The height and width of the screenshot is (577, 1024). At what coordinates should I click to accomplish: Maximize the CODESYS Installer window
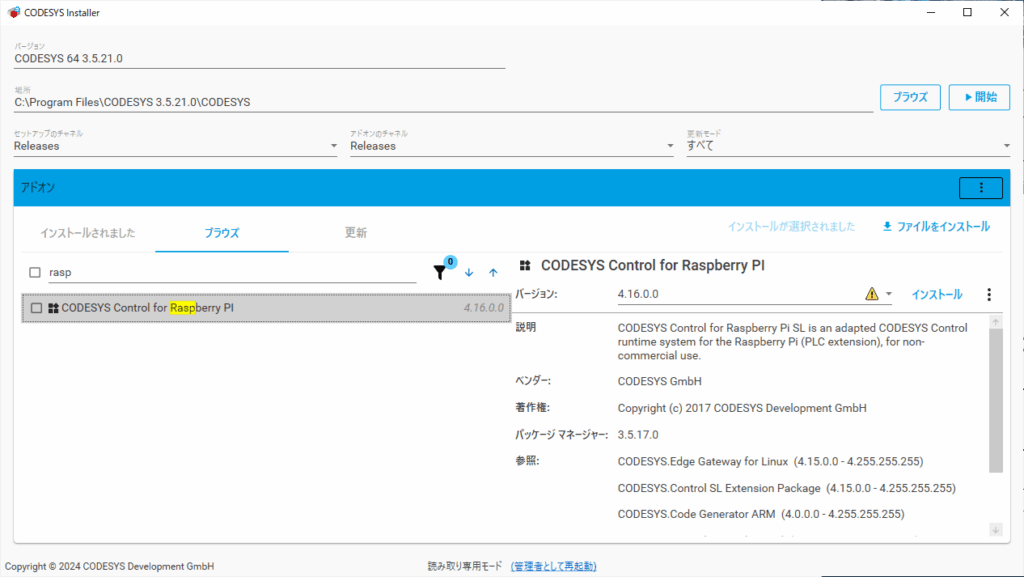[x=968, y=12]
